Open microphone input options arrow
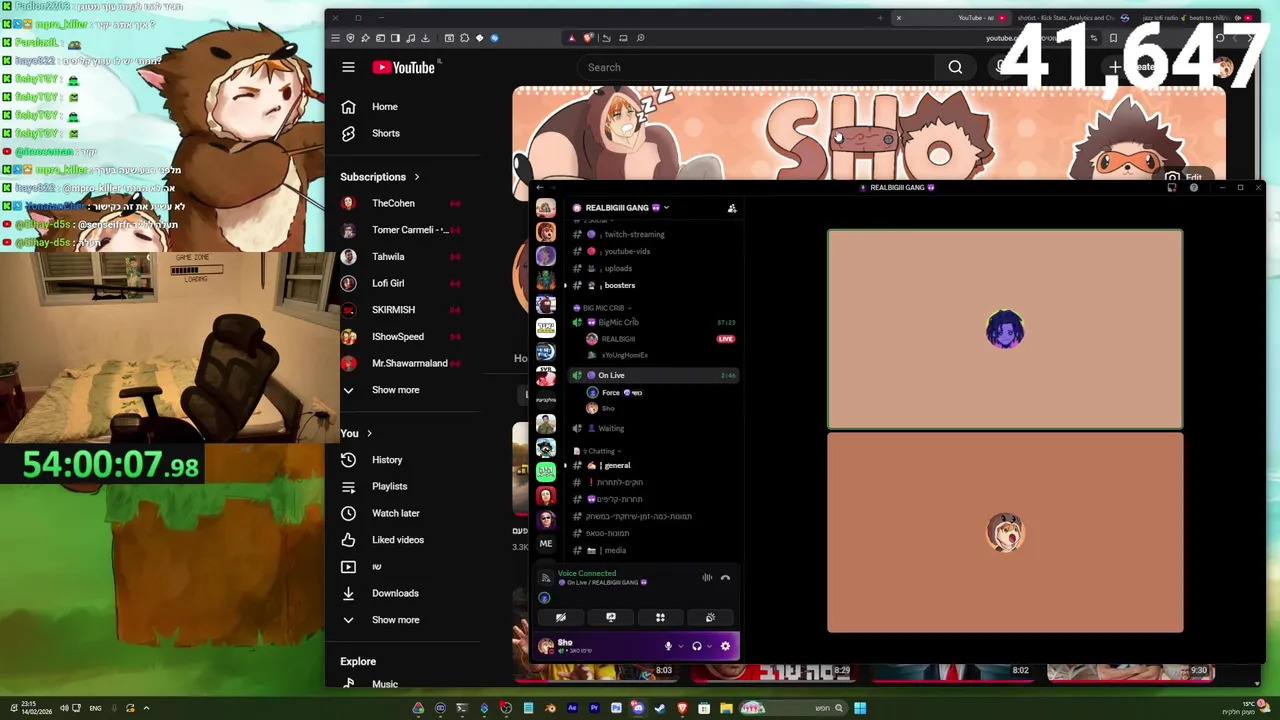This screenshot has width=1280, height=720. [x=680, y=646]
